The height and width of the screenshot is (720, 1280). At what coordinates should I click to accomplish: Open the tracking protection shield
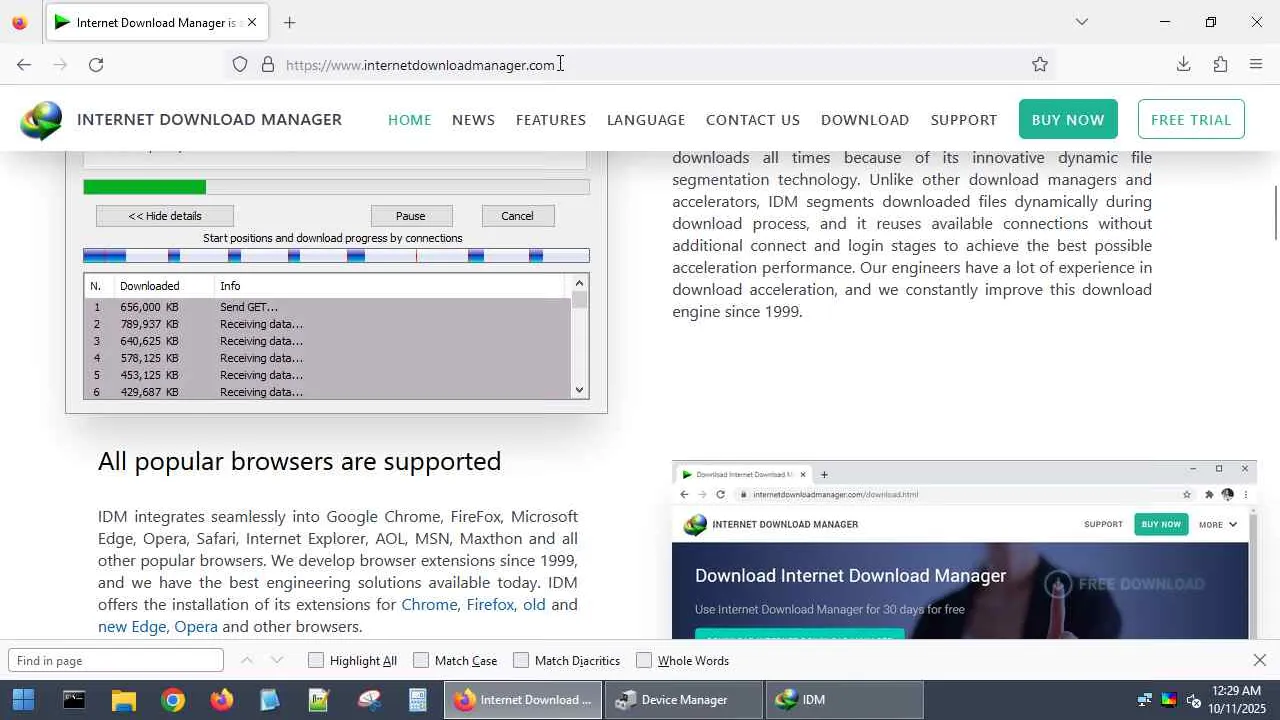[240, 64]
